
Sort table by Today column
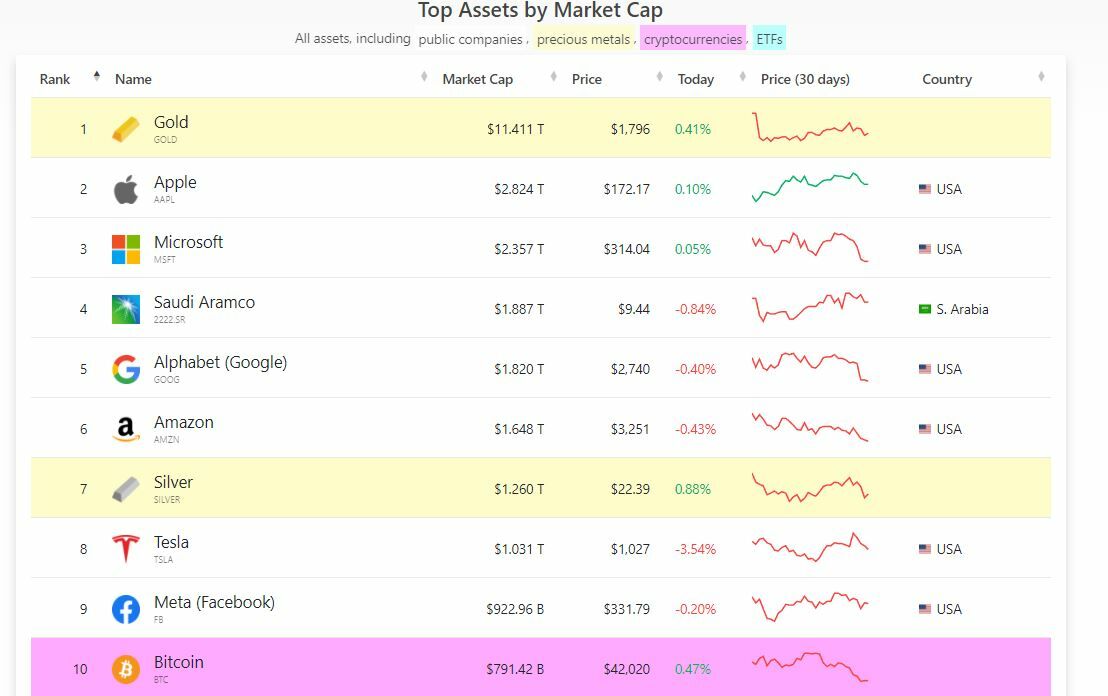pyautogui.click(x=696, y=79)
